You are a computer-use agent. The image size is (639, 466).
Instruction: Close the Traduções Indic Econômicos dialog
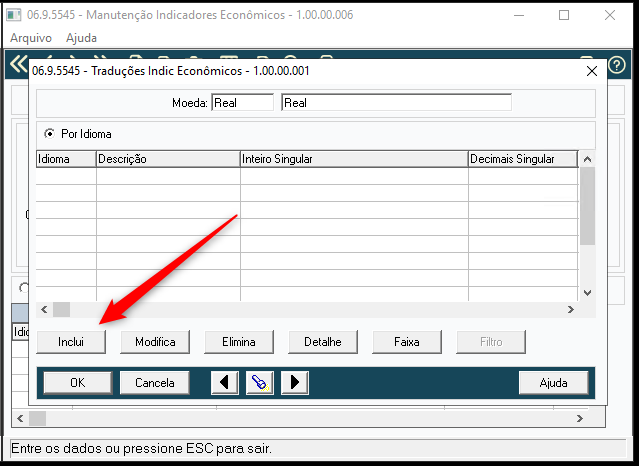click(591, 70)
